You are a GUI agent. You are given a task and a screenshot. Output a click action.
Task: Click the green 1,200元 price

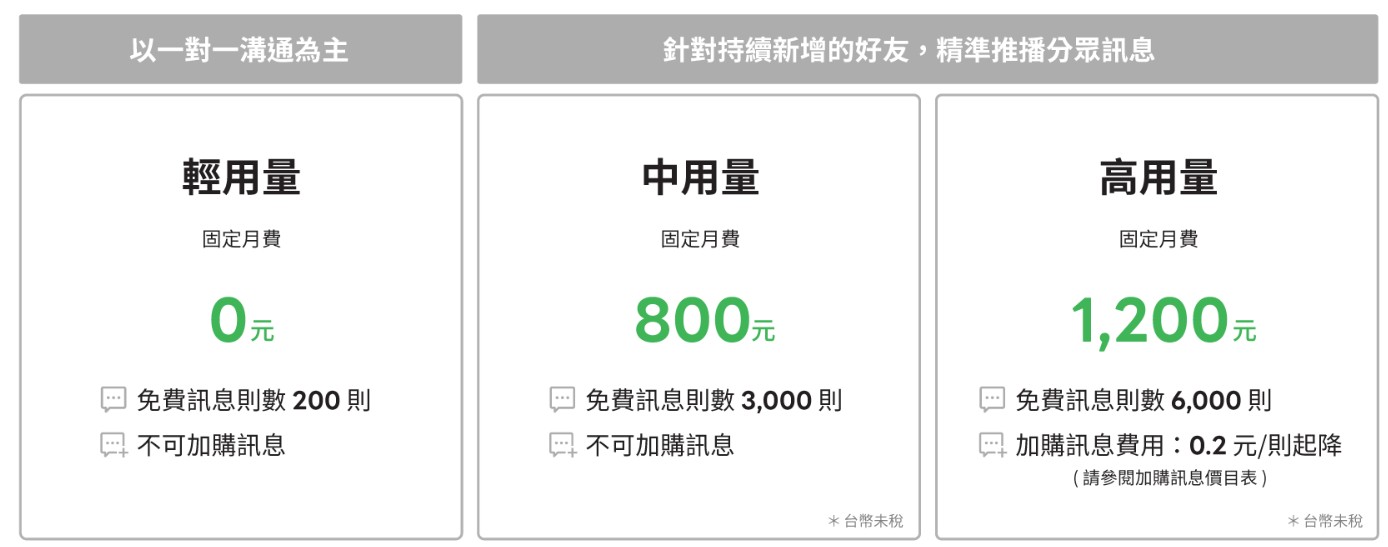tap(1162, 321)
